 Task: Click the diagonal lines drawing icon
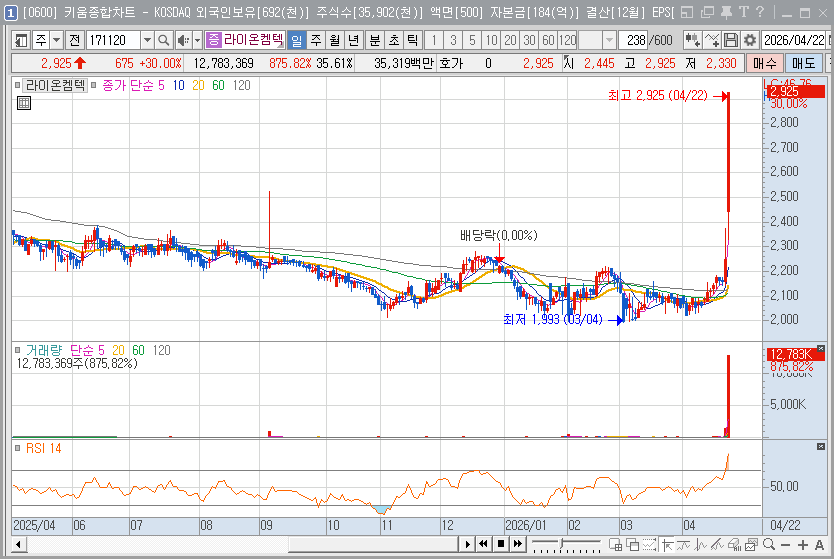718,545
